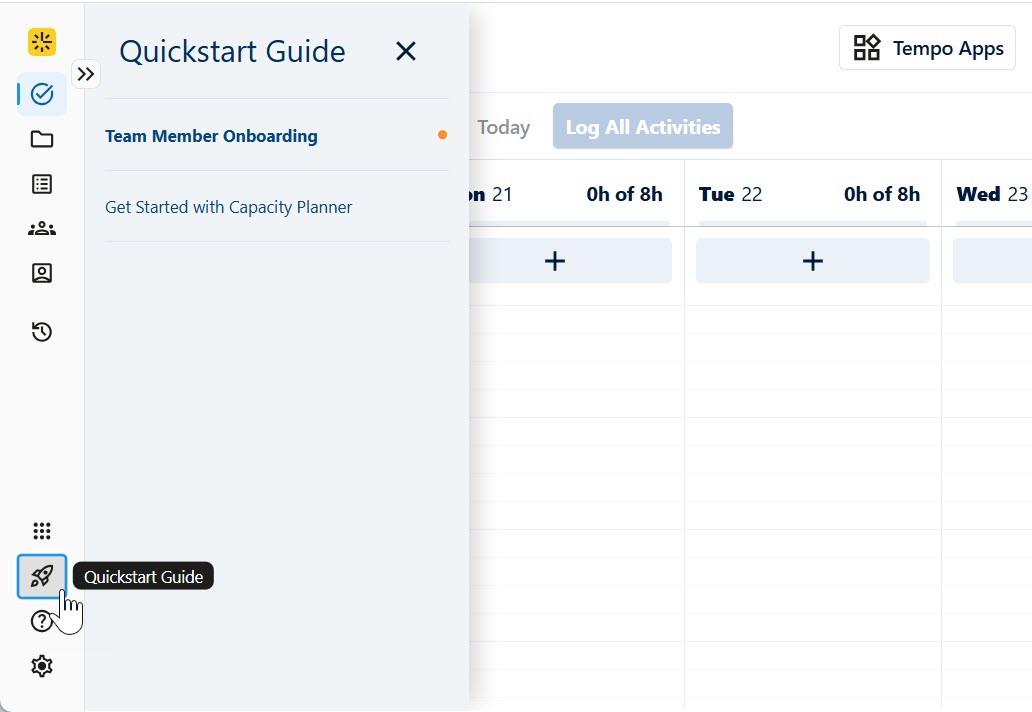This screenshot has height=712, width=1032.
Task: Open the Reports list icon in sidebar
Action: (41, 184)
